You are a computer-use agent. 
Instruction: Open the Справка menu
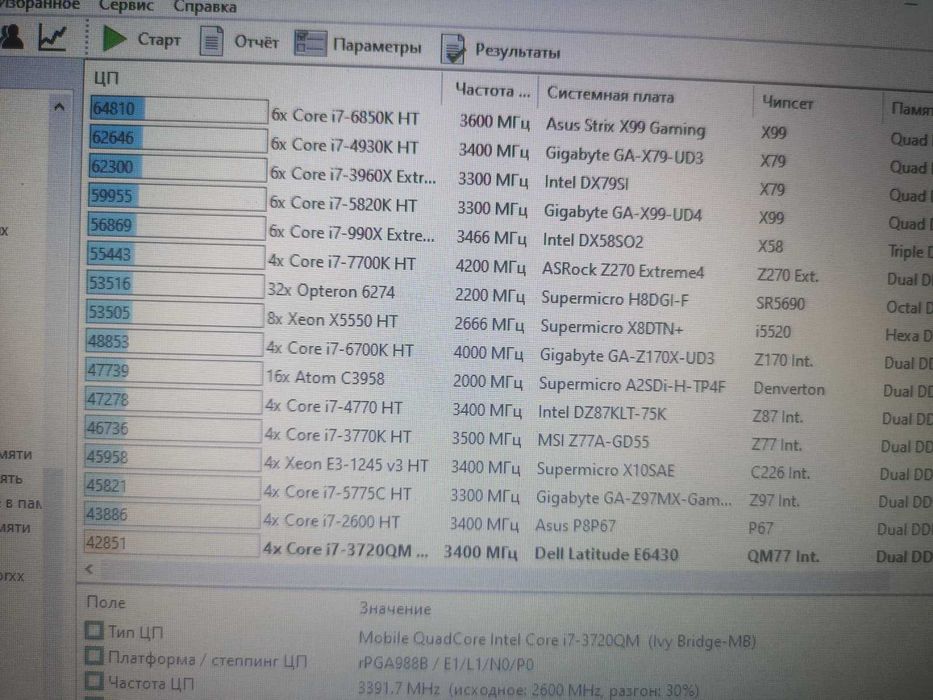pyautogui.click(x=205, y=8)
